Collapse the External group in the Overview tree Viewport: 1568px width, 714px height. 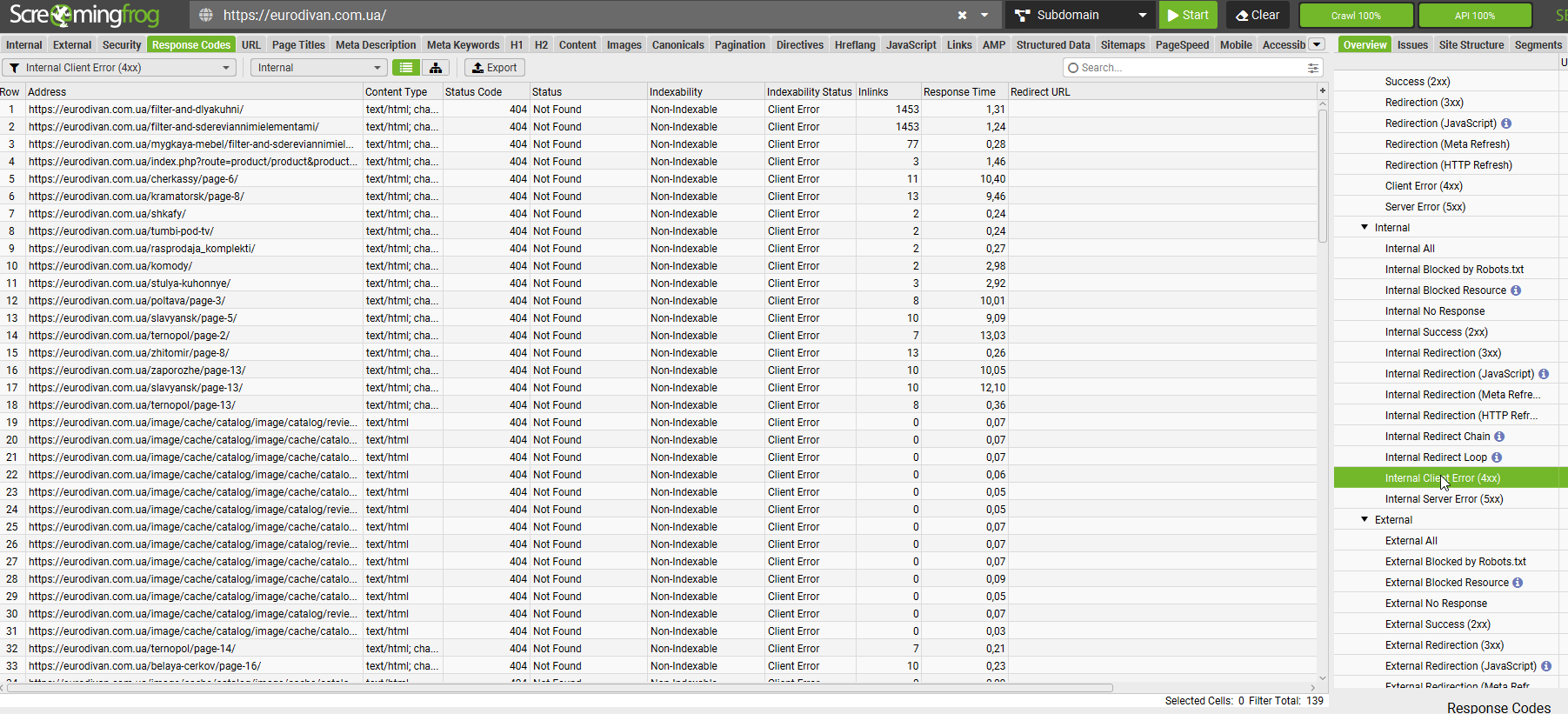[x=1364, y=519]
